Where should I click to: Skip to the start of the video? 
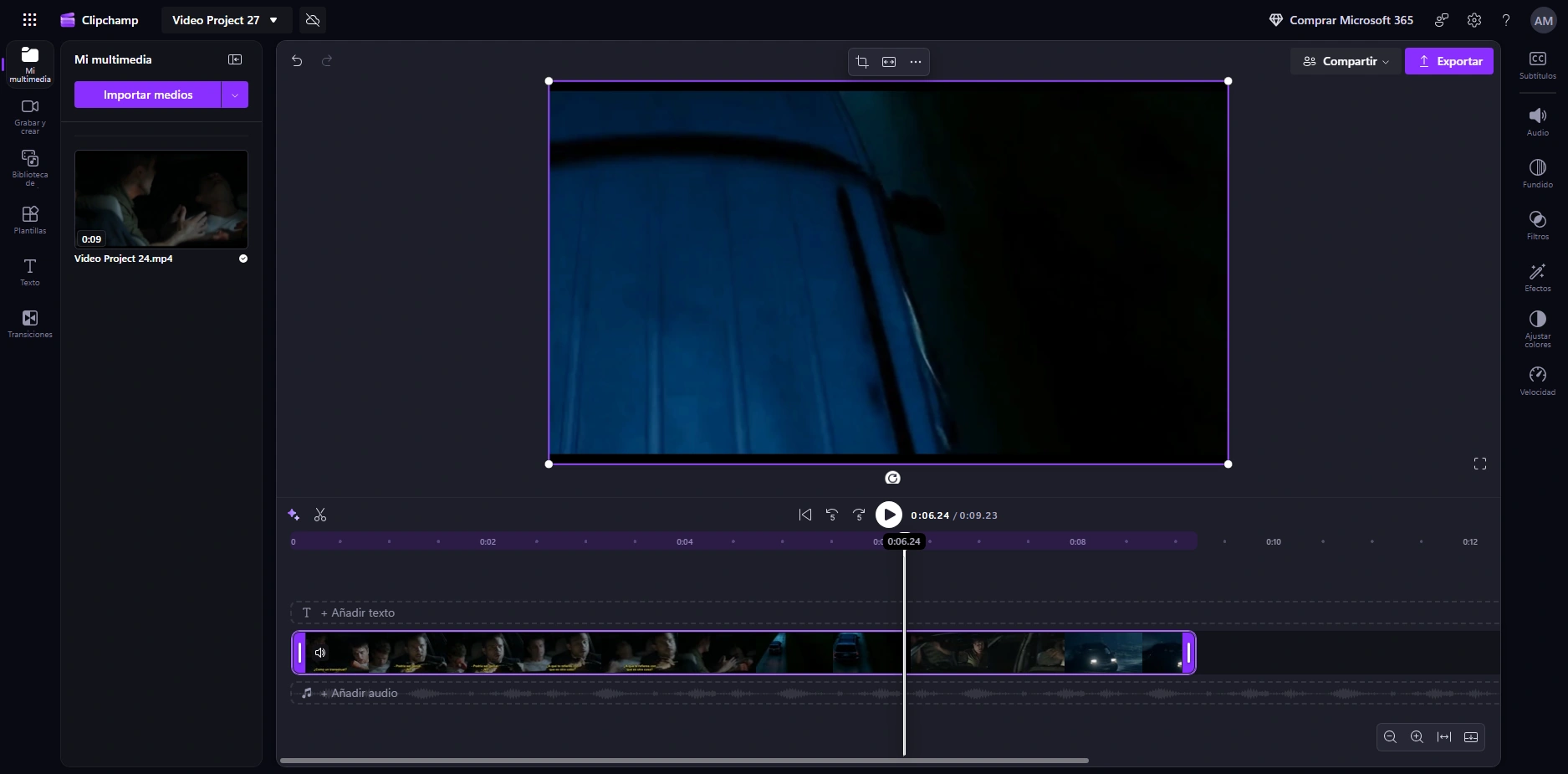coord(805,515)
